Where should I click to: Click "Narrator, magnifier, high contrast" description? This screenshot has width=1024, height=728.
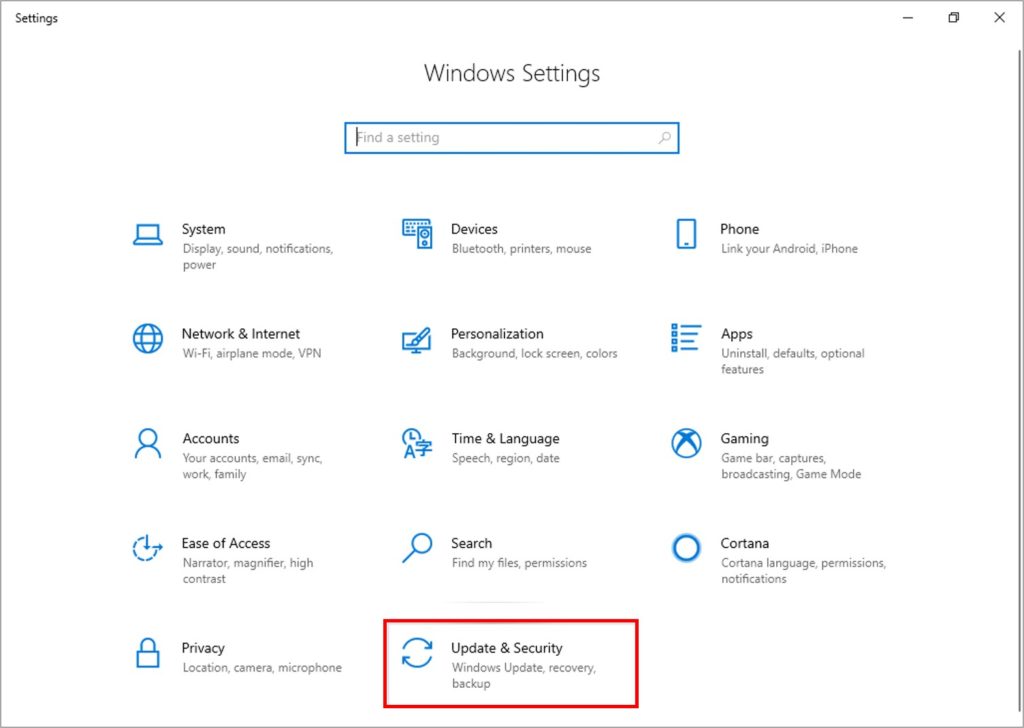(x=248, y=571)
